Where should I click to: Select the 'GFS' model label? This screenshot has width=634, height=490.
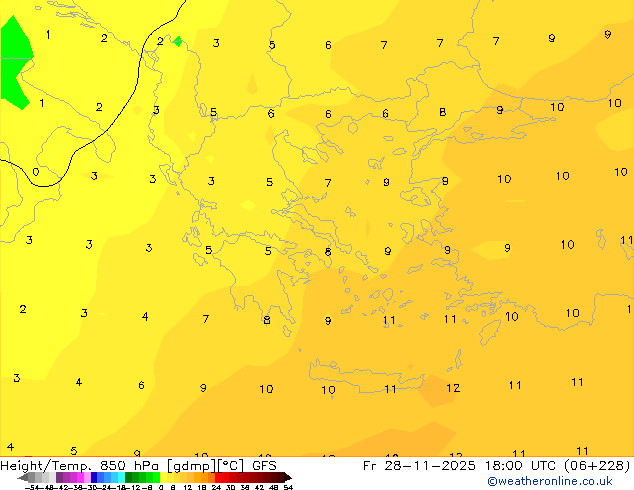pos(264,466)
